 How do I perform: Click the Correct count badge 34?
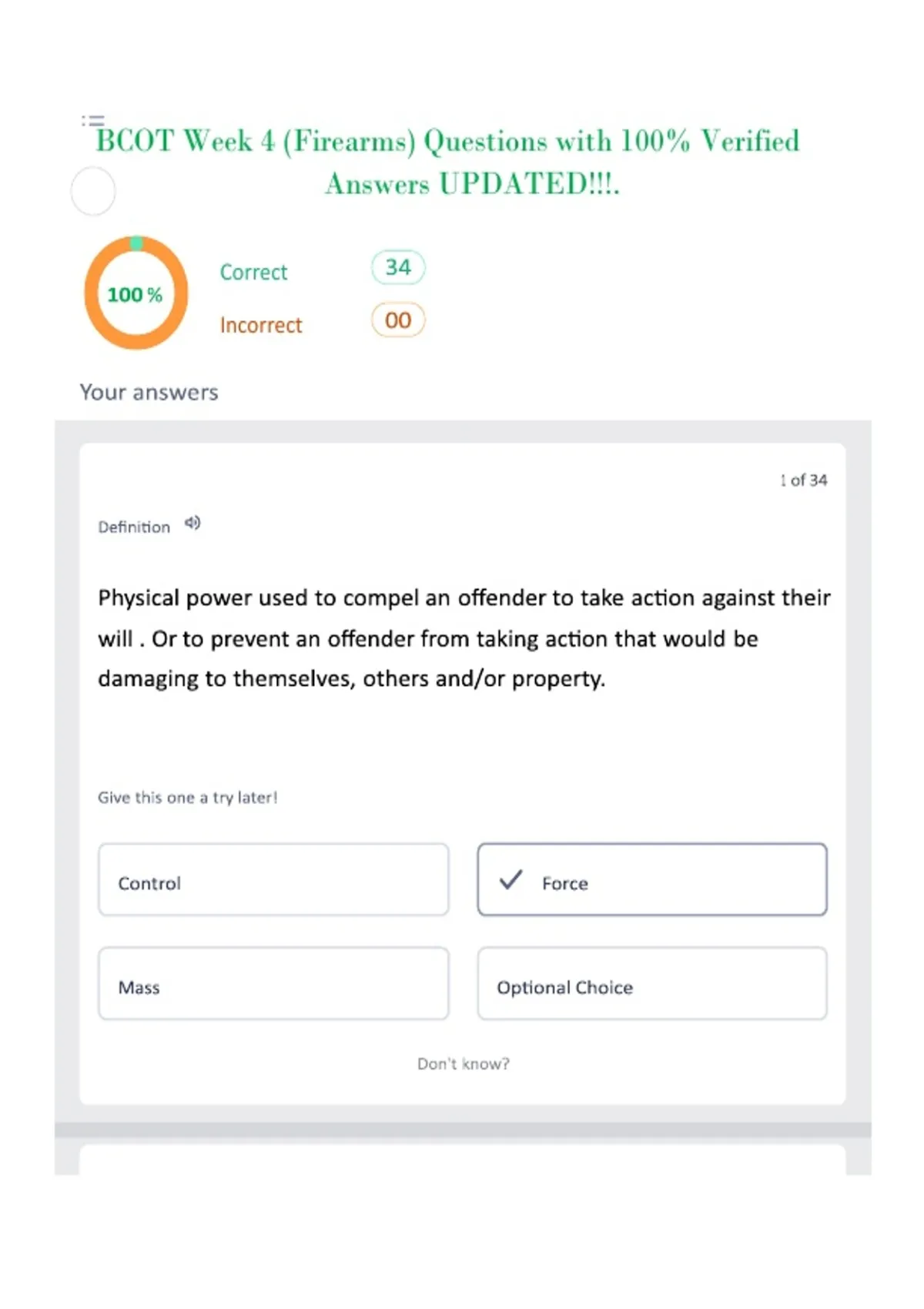398,267
